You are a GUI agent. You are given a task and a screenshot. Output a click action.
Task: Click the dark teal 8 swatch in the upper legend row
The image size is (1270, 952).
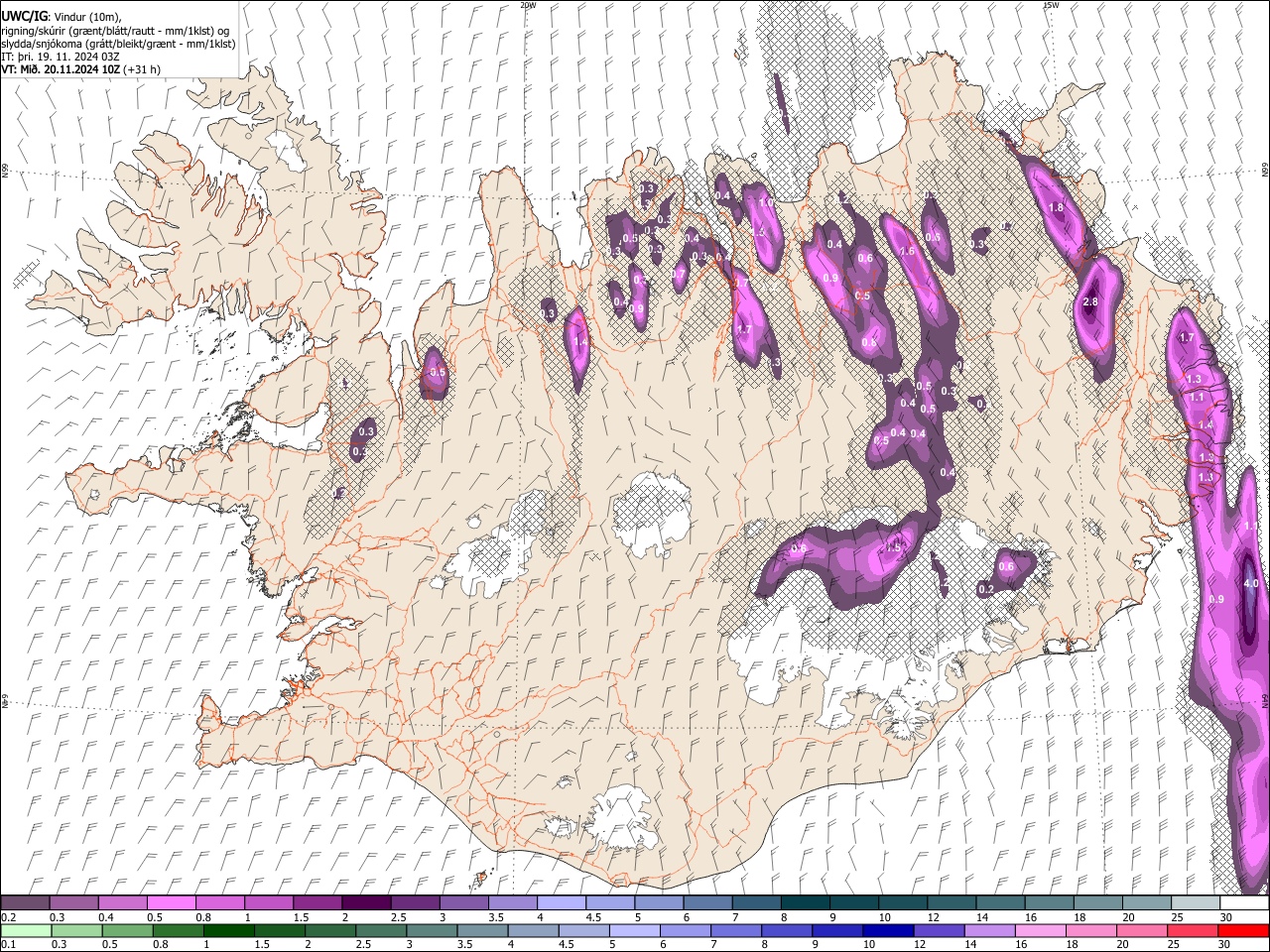[x=806, y=903]
